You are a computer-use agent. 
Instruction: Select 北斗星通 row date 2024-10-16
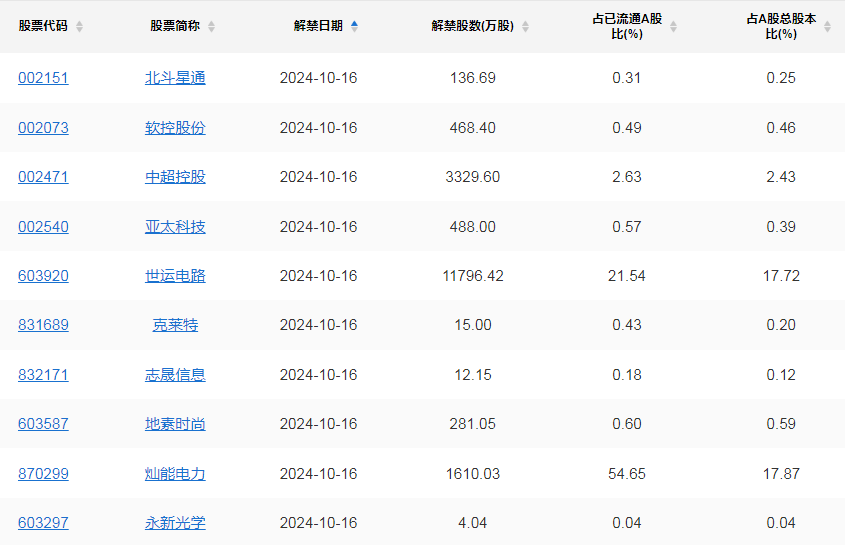[x=318, y=78]
